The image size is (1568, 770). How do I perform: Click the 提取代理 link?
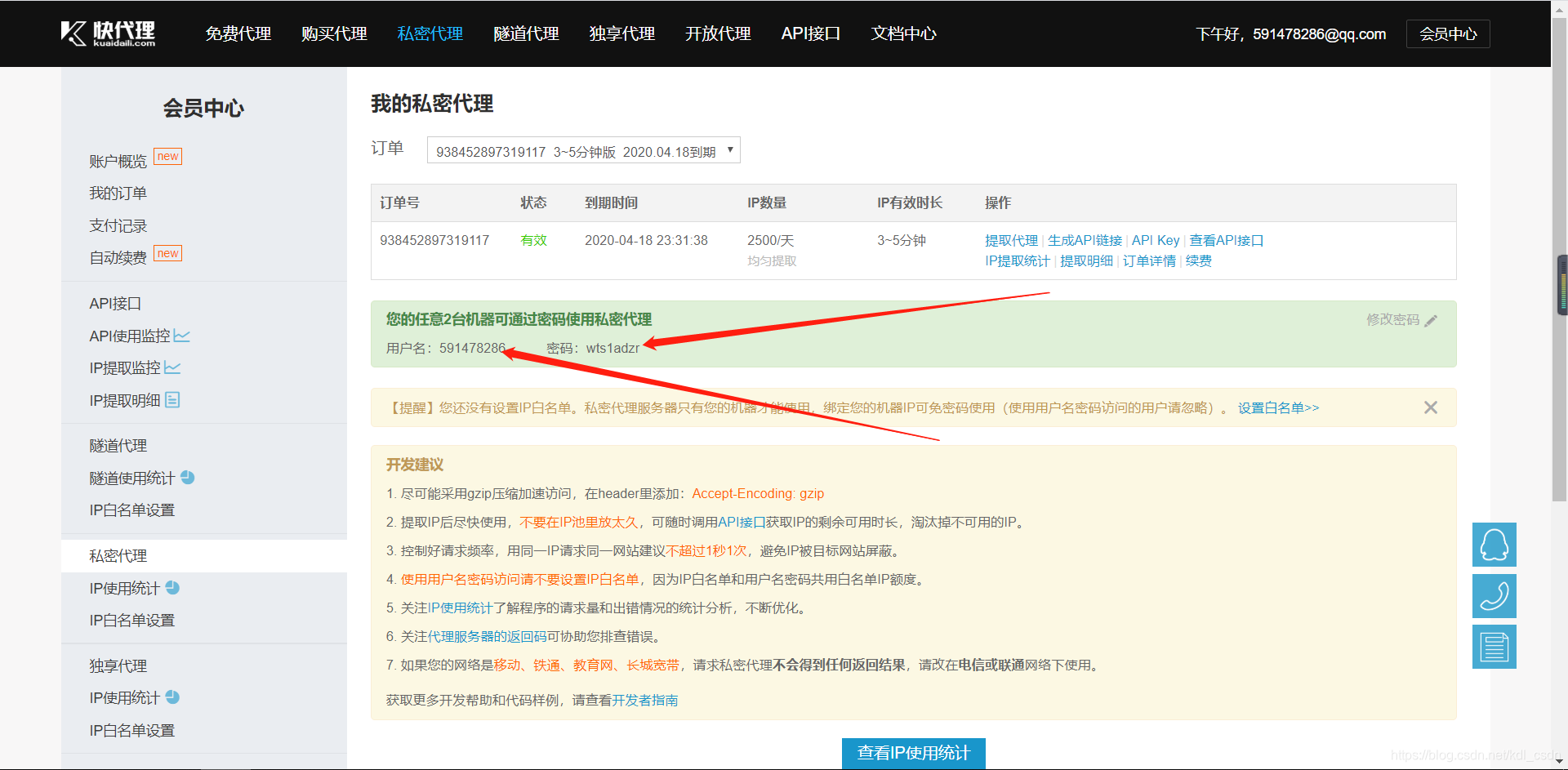1011,240
